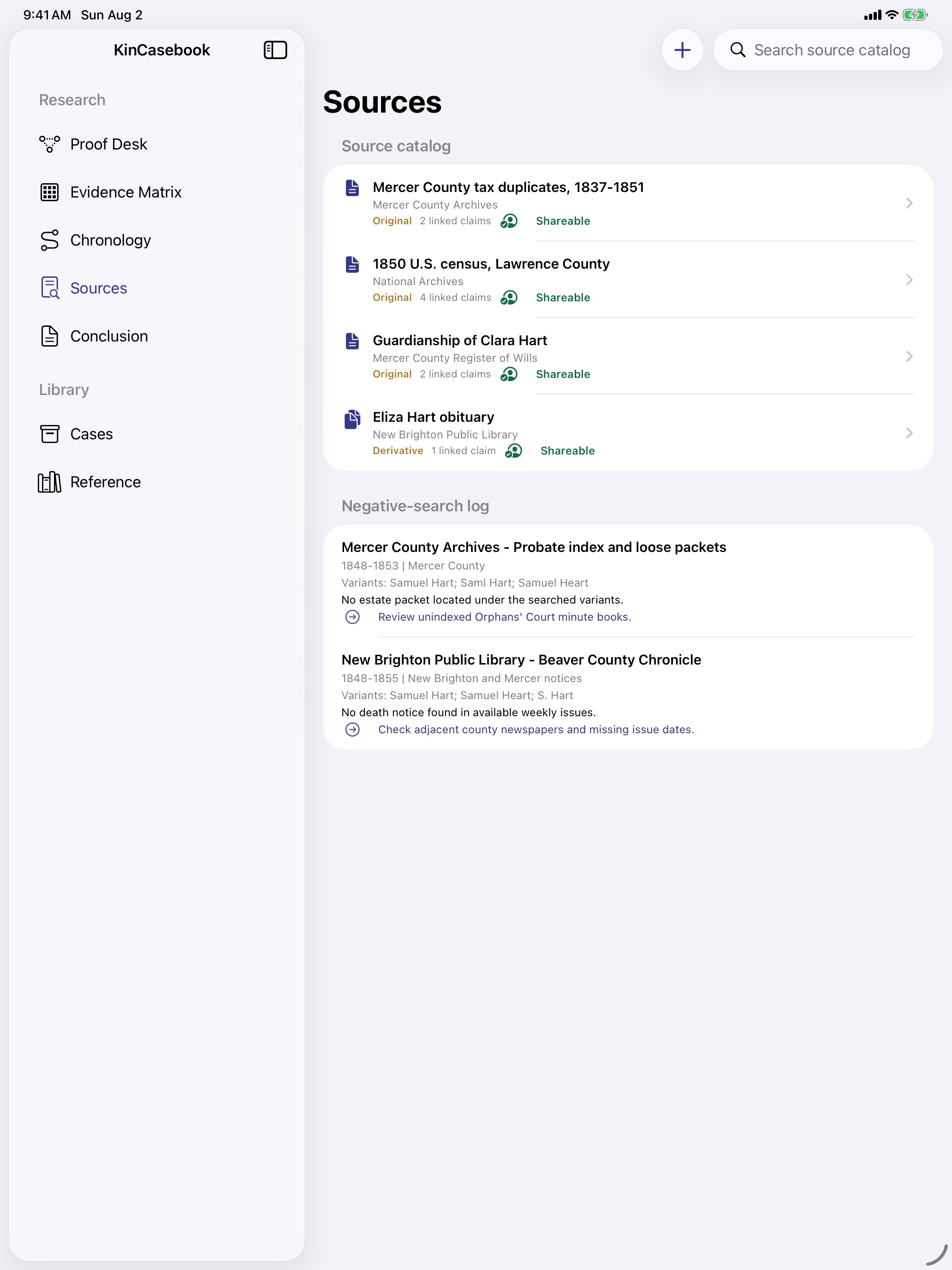Select the Chronology route icon
952x1270 pixels.
tap(49, 240)
